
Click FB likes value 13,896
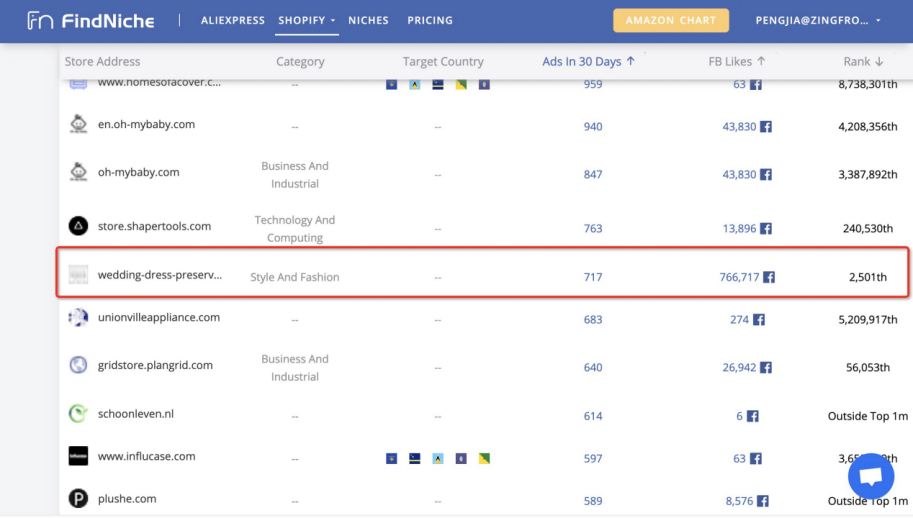739,229
